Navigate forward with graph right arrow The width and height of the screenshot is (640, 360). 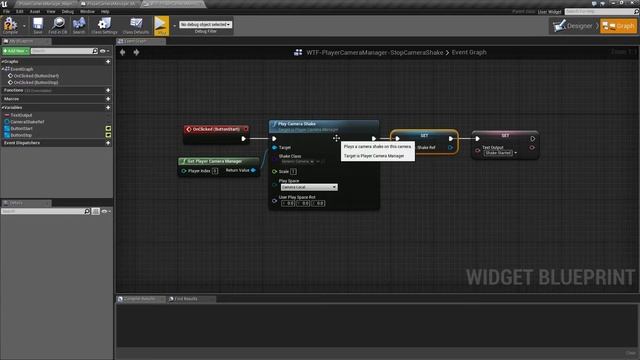[x=136, y=52]
